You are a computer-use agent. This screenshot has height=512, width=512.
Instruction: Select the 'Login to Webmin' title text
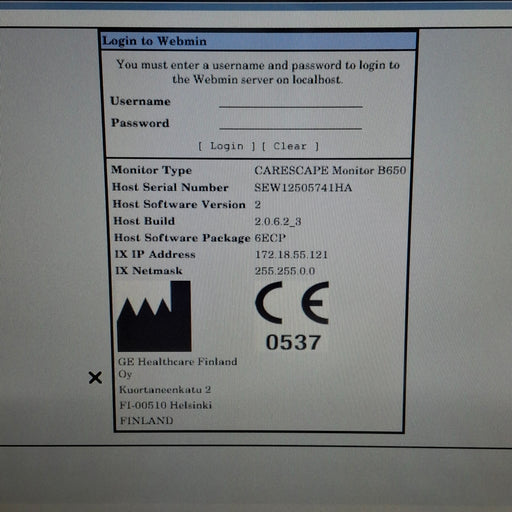[154, 41]
